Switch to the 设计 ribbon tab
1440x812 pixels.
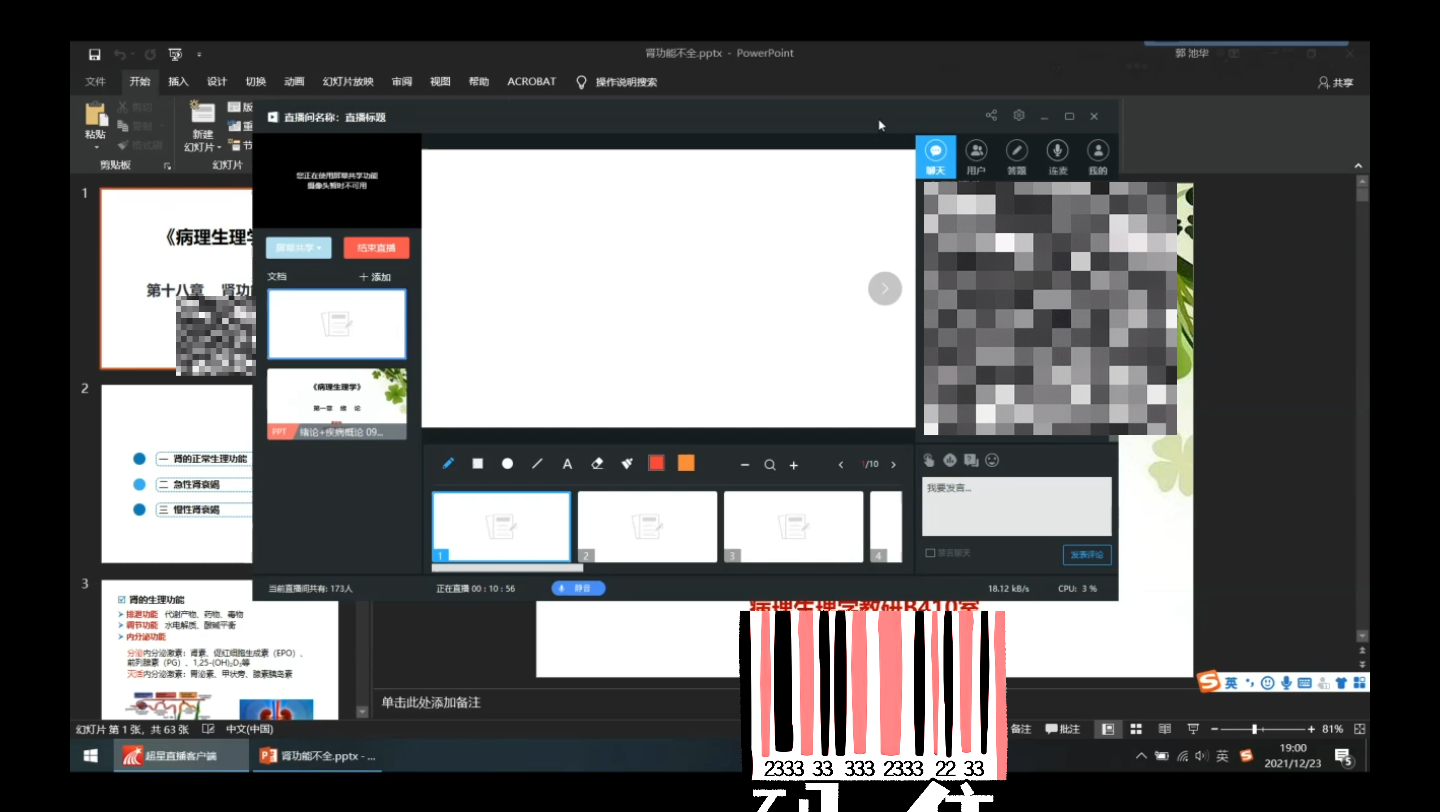pyautogui.click(x=217, y=82)
